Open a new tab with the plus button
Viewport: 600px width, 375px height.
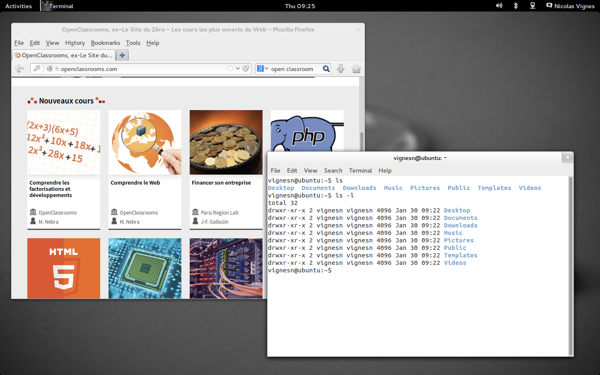point(122,55)
